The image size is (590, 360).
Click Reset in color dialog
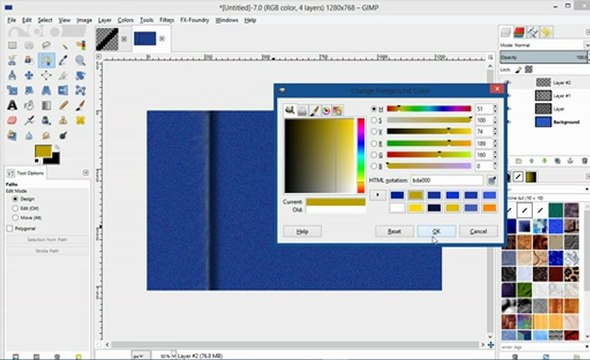pyautogui.click(x=394, y=231)
